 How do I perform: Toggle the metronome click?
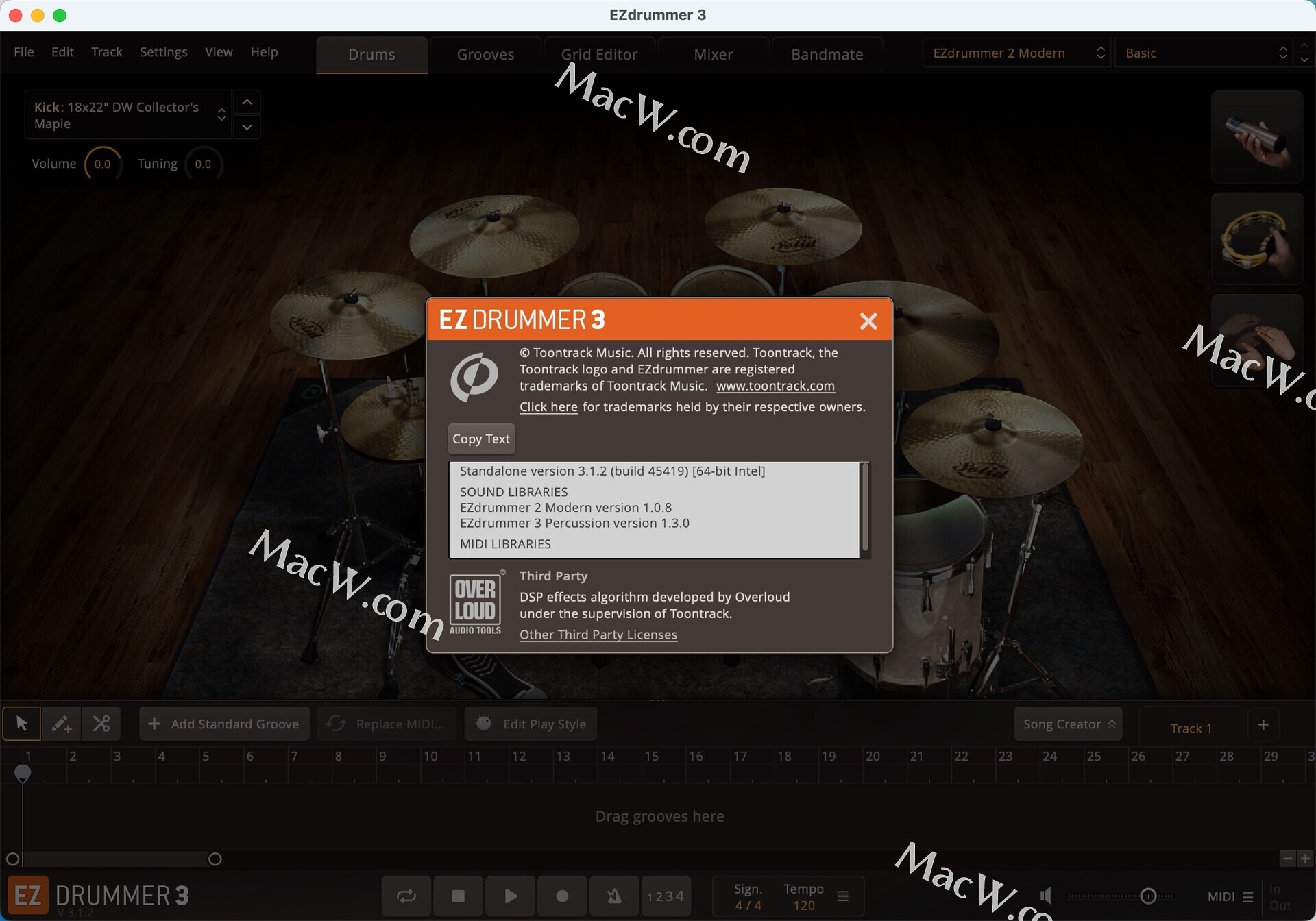click(x=614, y=896)
